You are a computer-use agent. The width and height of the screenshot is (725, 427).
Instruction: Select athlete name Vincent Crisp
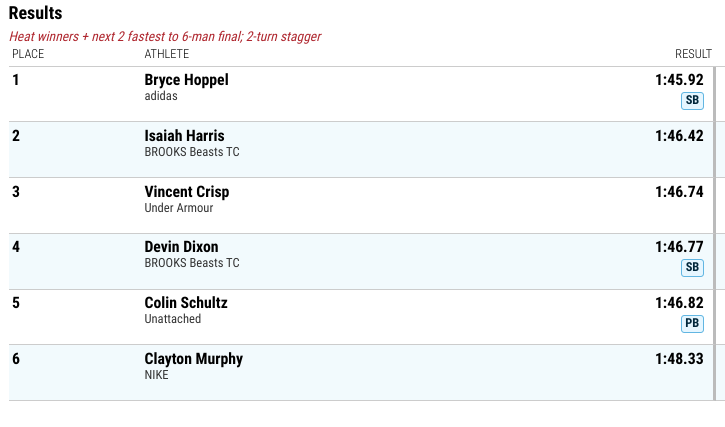187,192
